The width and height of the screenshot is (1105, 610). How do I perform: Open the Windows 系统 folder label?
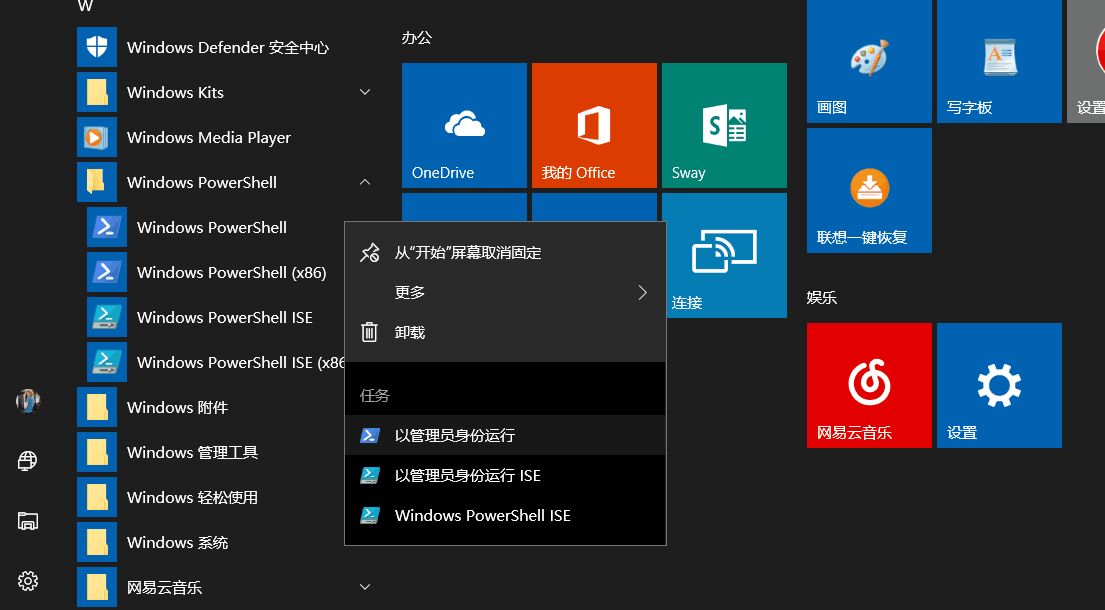click(x=178, y=543)
